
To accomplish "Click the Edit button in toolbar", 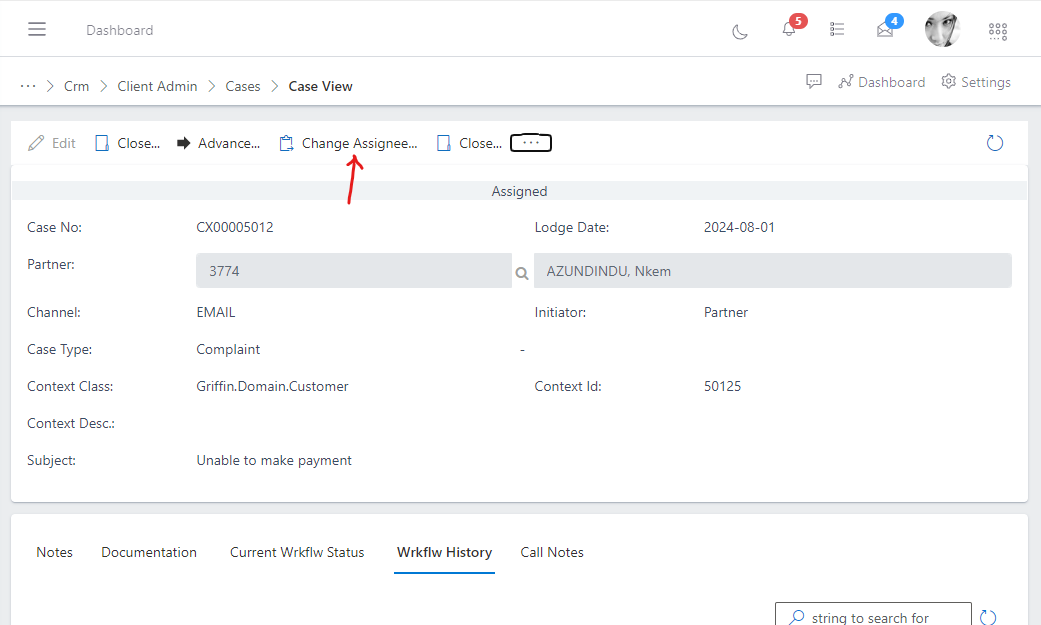I will (x=52, y=143).
